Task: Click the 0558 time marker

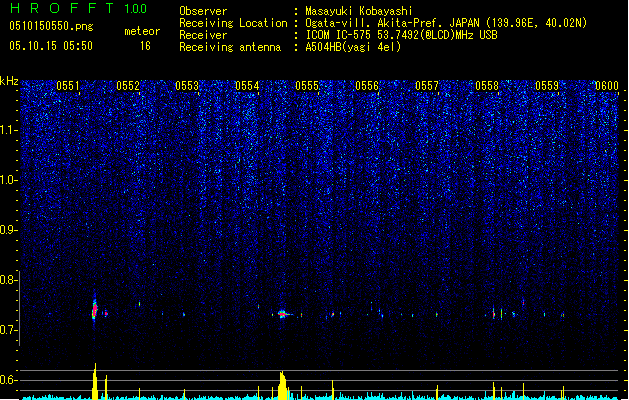Action: [x=487, y=86]
